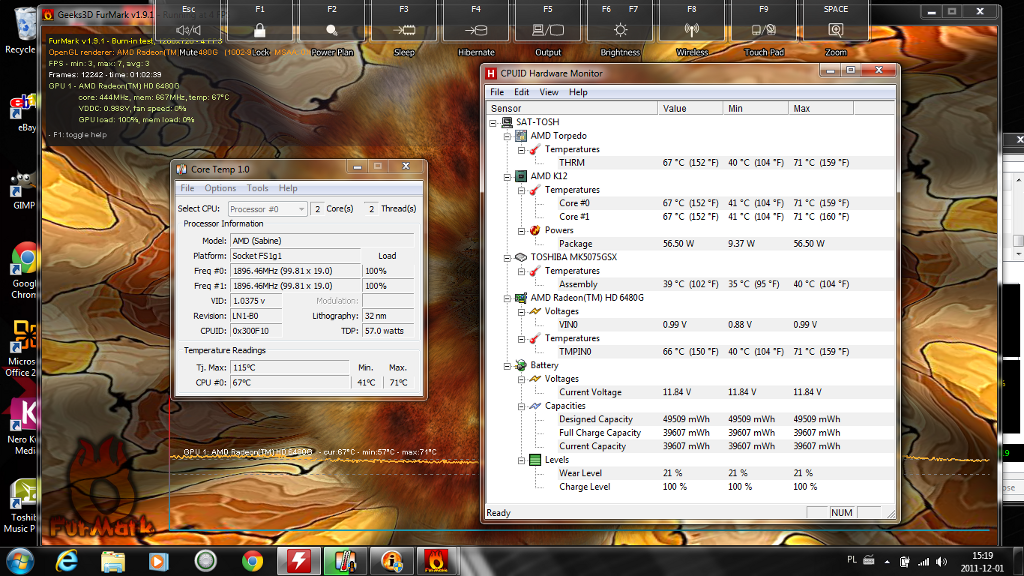Open the File menu in Core Temp

click(x=187, y=188)
